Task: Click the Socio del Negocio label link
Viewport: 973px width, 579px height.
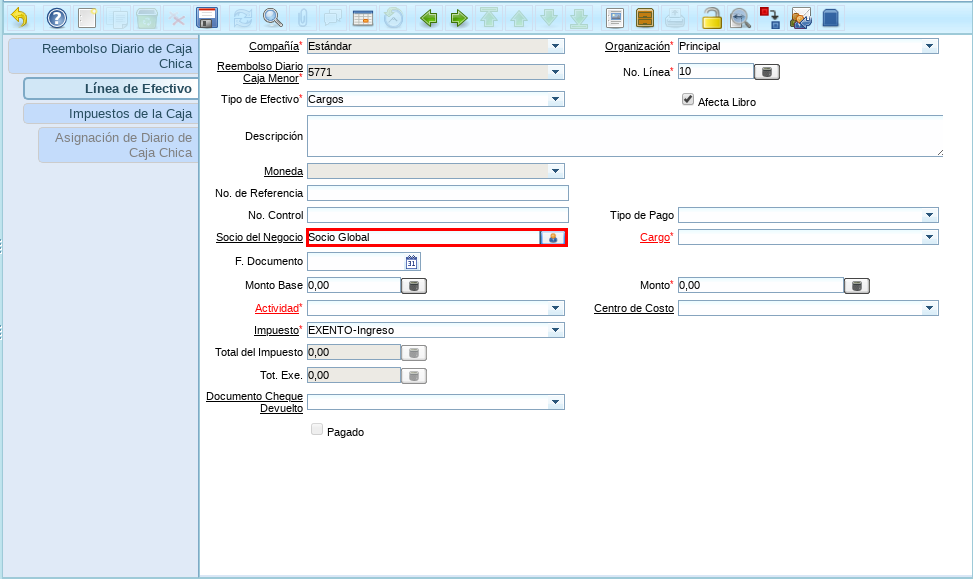Action: 259,237
